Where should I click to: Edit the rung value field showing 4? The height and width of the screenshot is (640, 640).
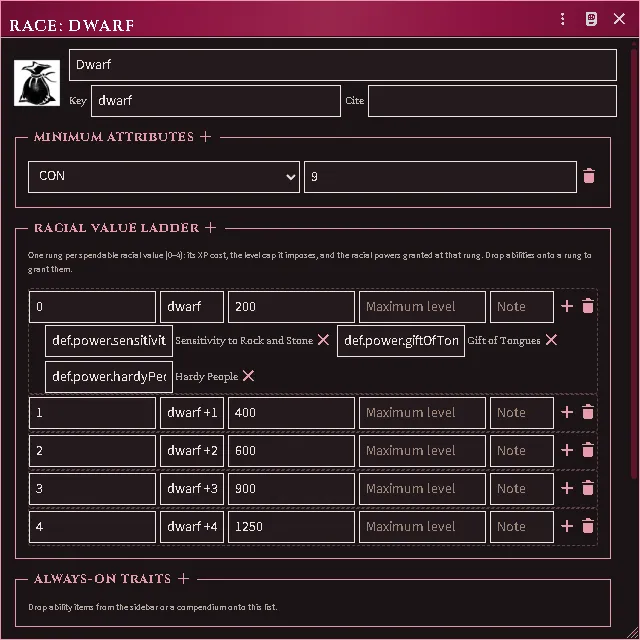[x=92, y=527]
